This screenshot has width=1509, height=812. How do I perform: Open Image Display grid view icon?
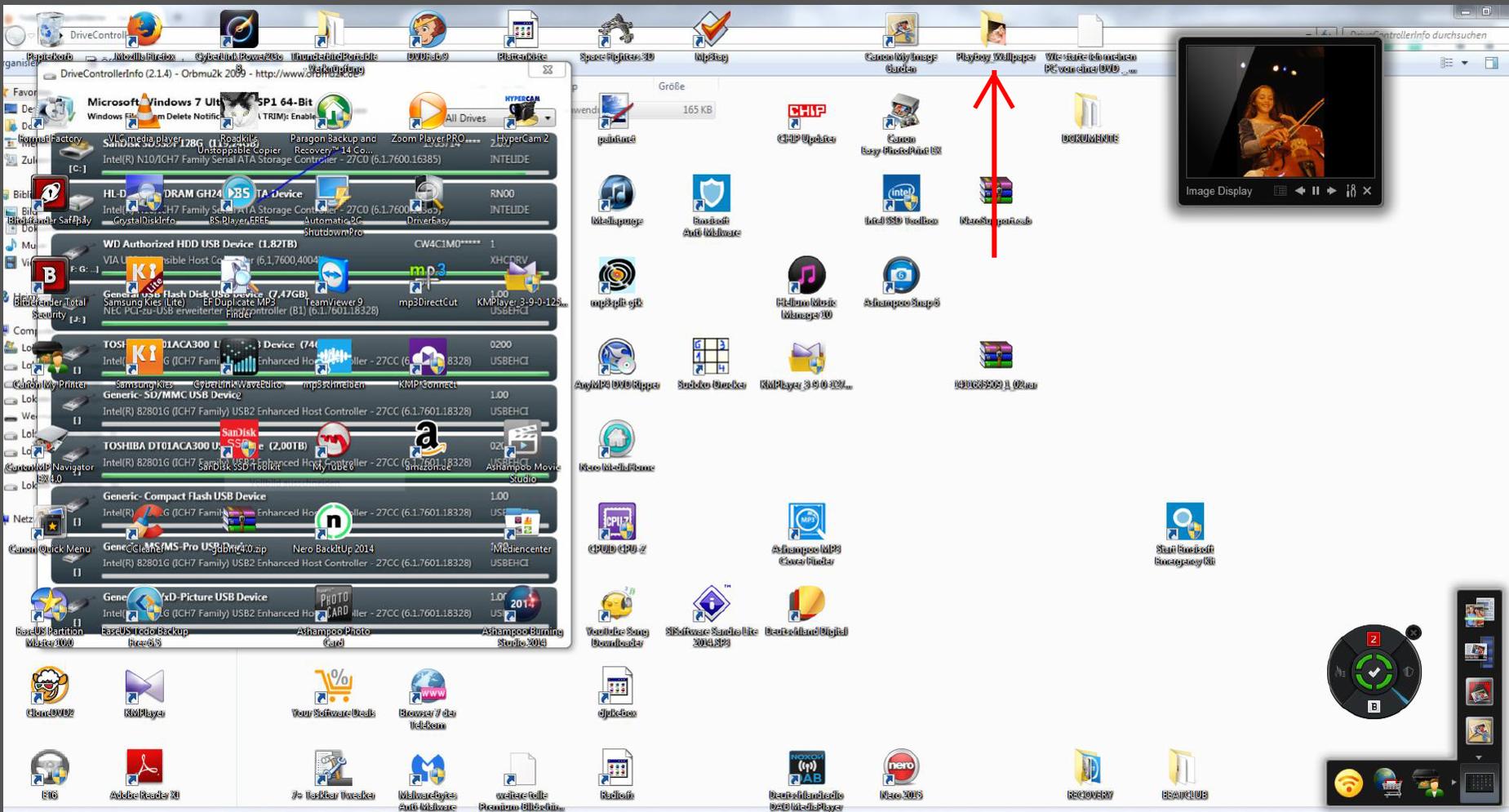click(1280, 191)
